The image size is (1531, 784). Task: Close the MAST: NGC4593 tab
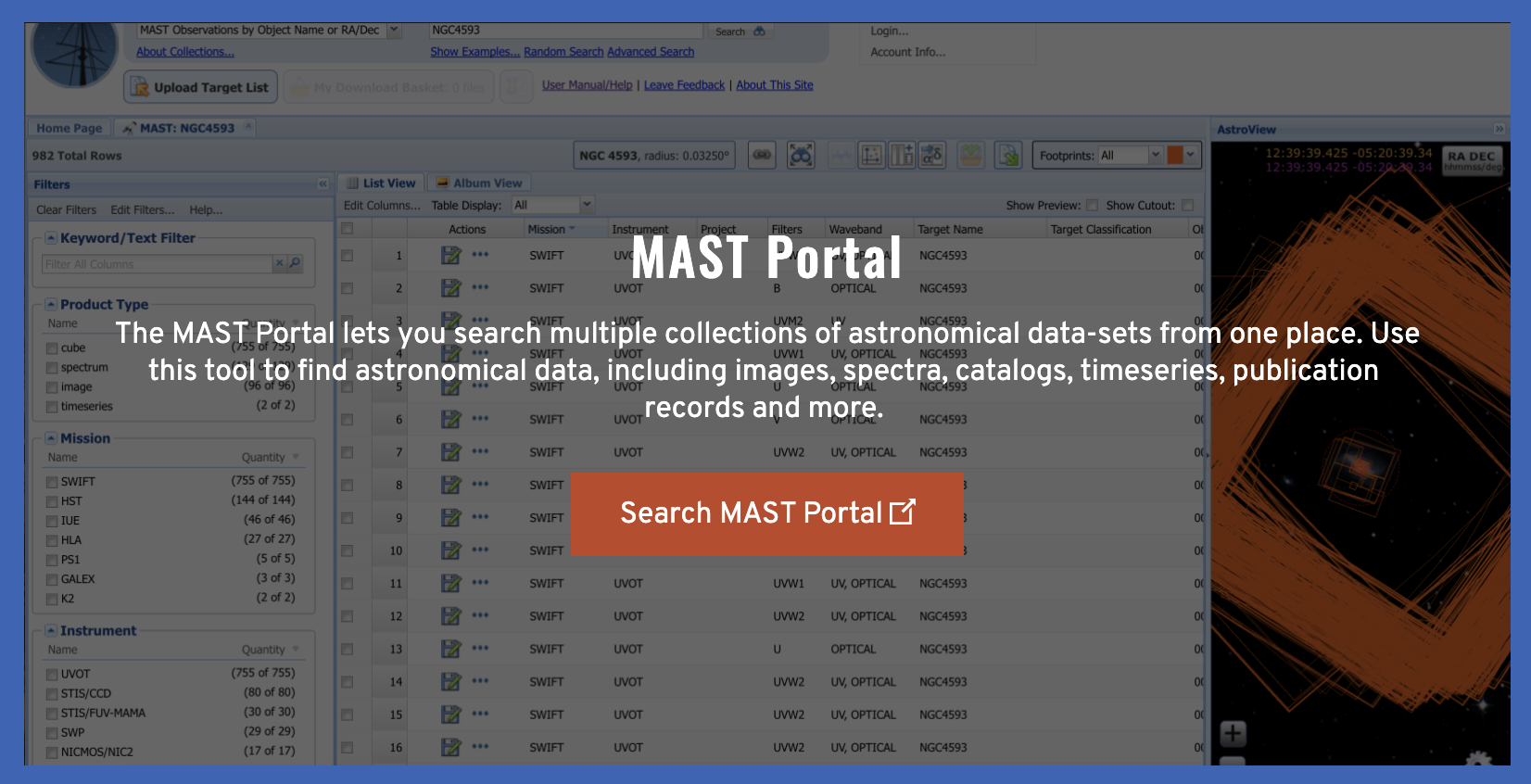click(247, 127)
